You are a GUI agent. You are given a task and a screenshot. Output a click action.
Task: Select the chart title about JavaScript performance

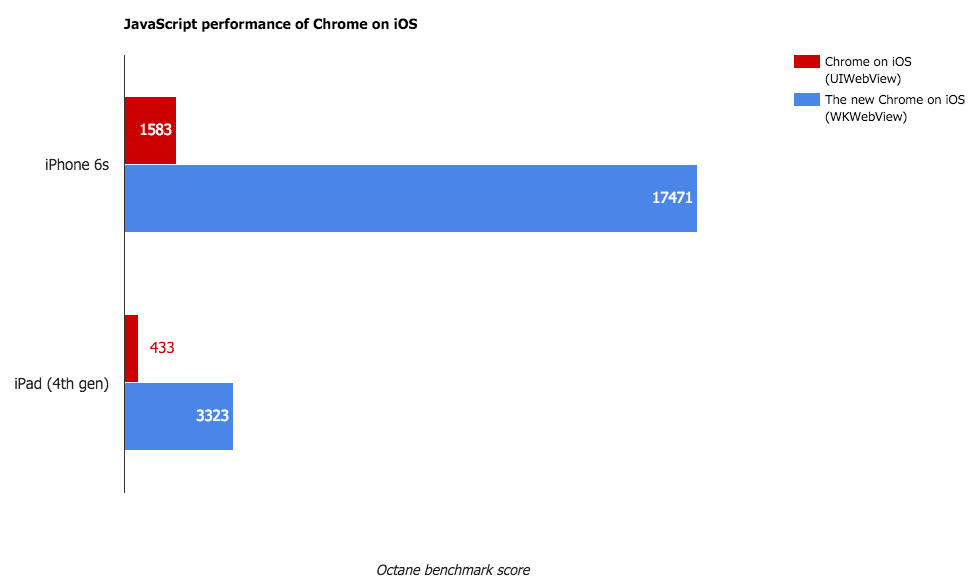coord(270,24)
